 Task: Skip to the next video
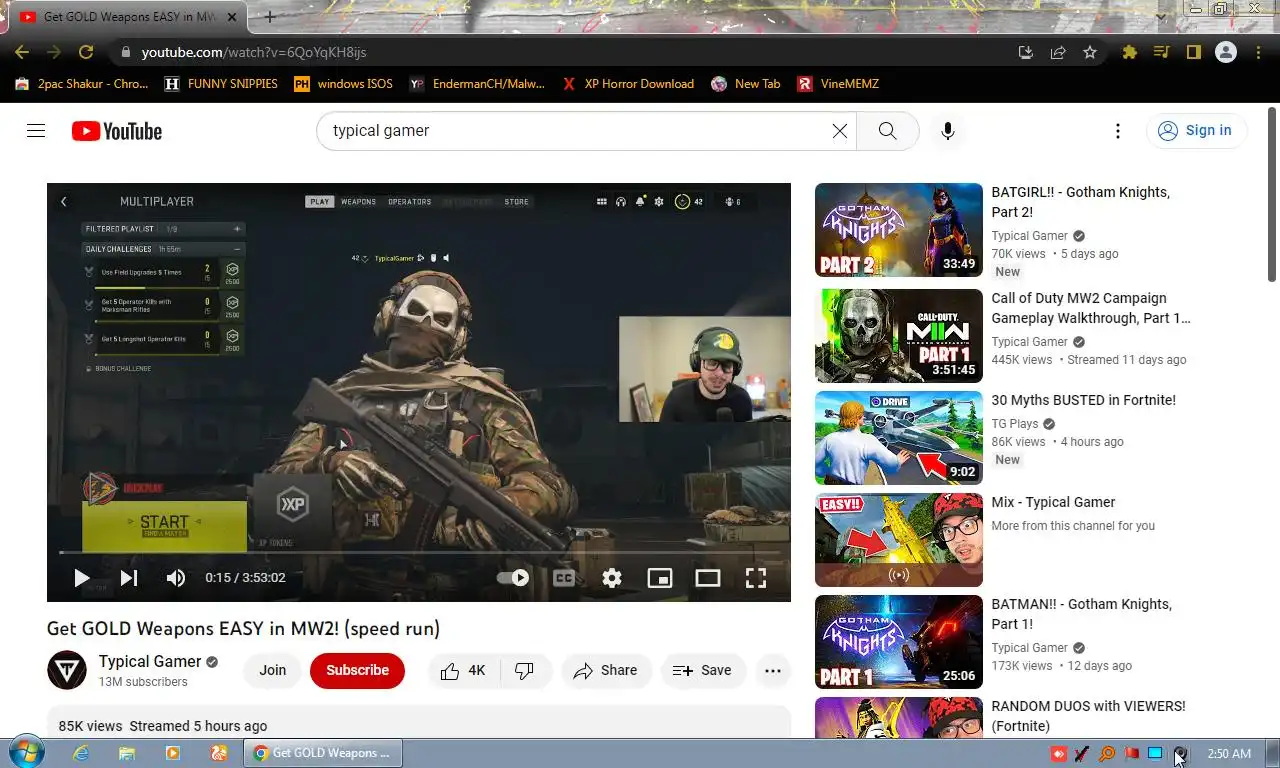(129, 577)
